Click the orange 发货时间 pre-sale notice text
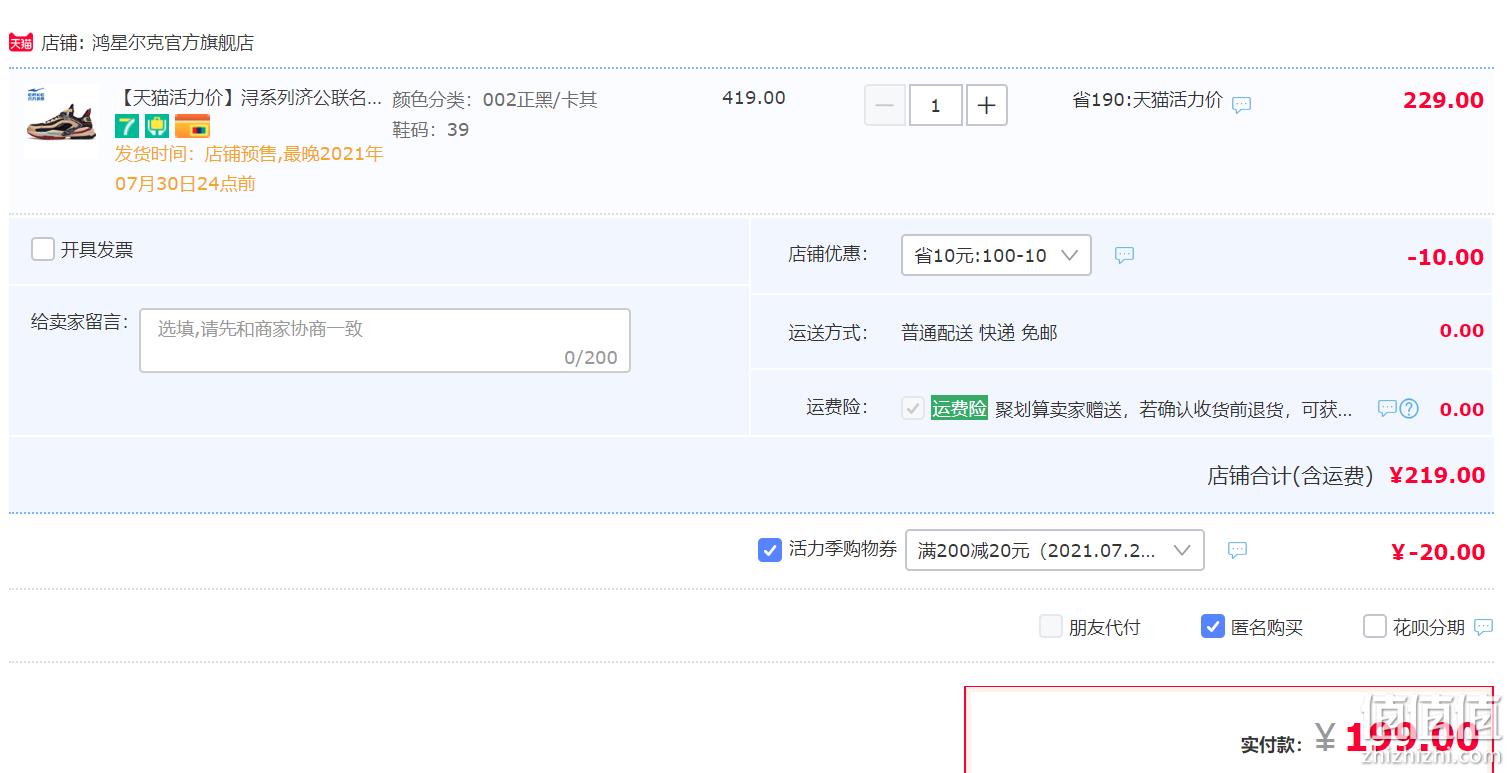The height and width of the screenshot is (773, 1511). [249, 169]
